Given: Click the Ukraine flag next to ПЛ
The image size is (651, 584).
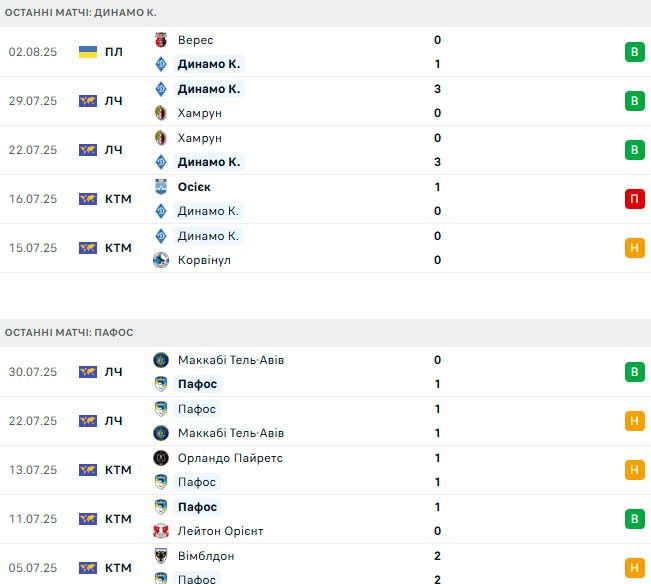Looking at the screenshot, I should [x=88, y=52].
